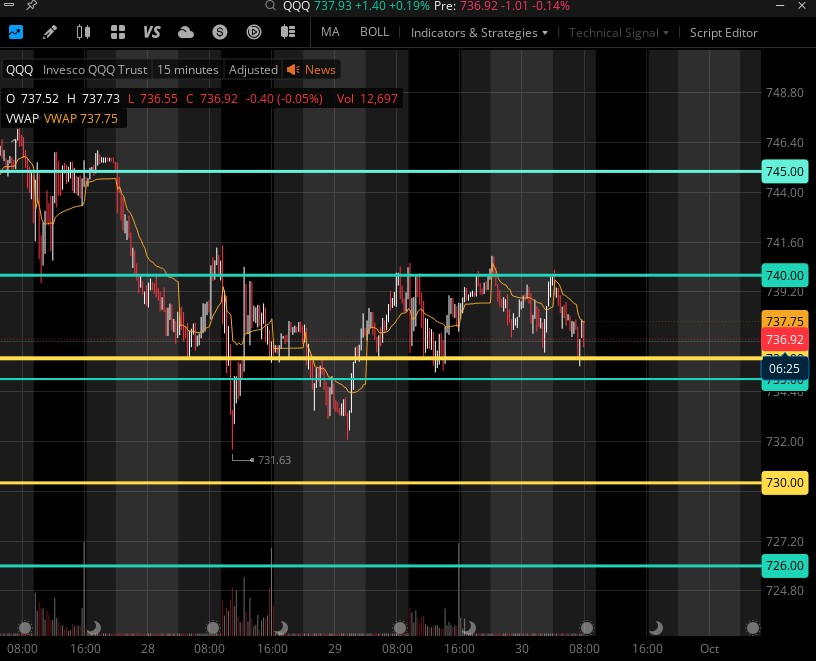Open the blue line chart icon

pyautogui.click(x=16, y=32)
